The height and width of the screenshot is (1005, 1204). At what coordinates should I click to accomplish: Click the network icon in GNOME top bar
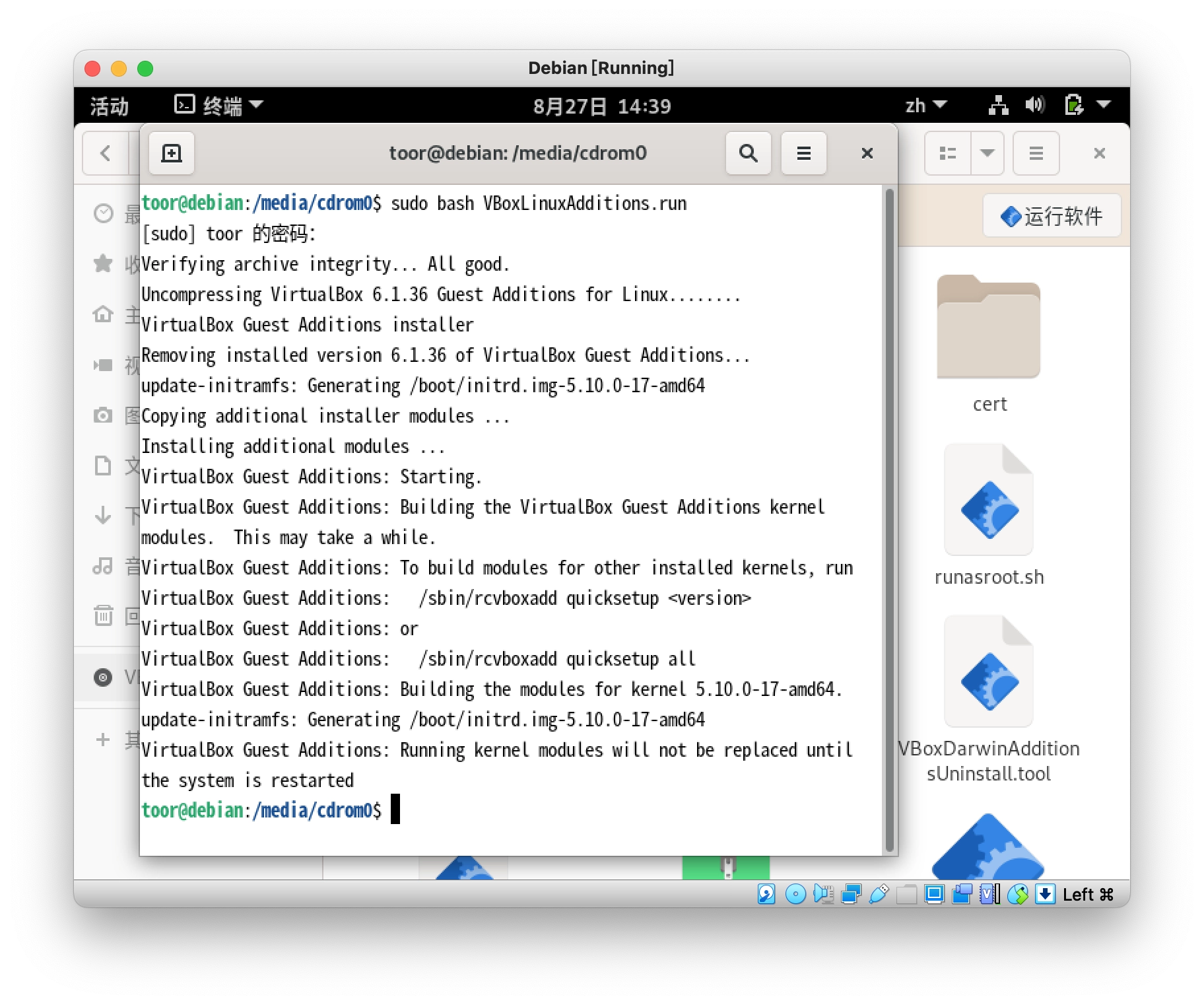pos(998,105)
